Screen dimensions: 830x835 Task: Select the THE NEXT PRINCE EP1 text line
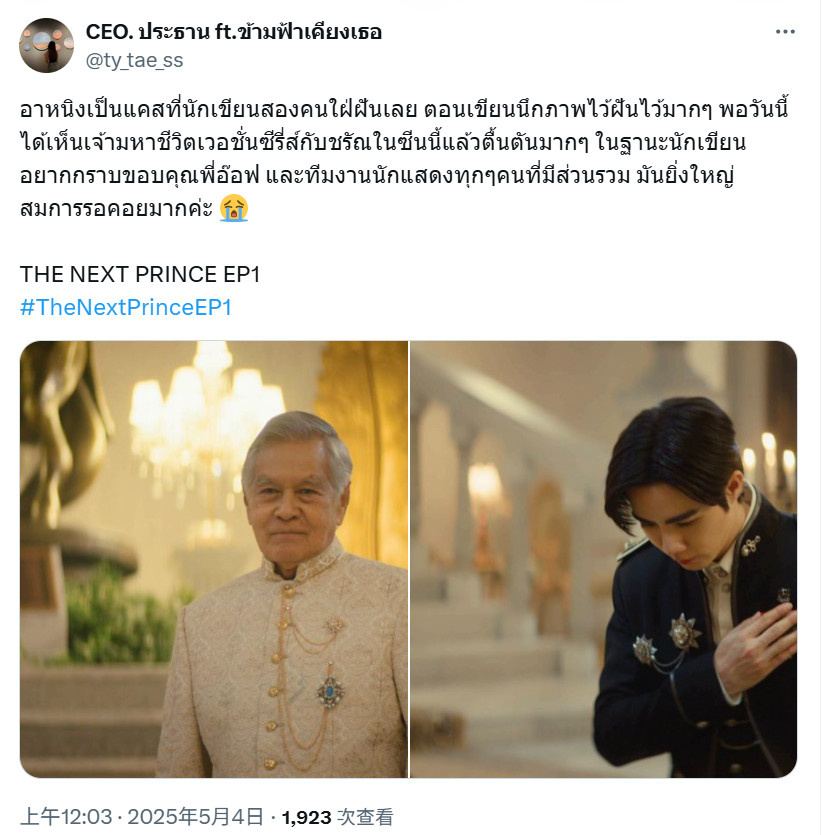tap(140, 274)
